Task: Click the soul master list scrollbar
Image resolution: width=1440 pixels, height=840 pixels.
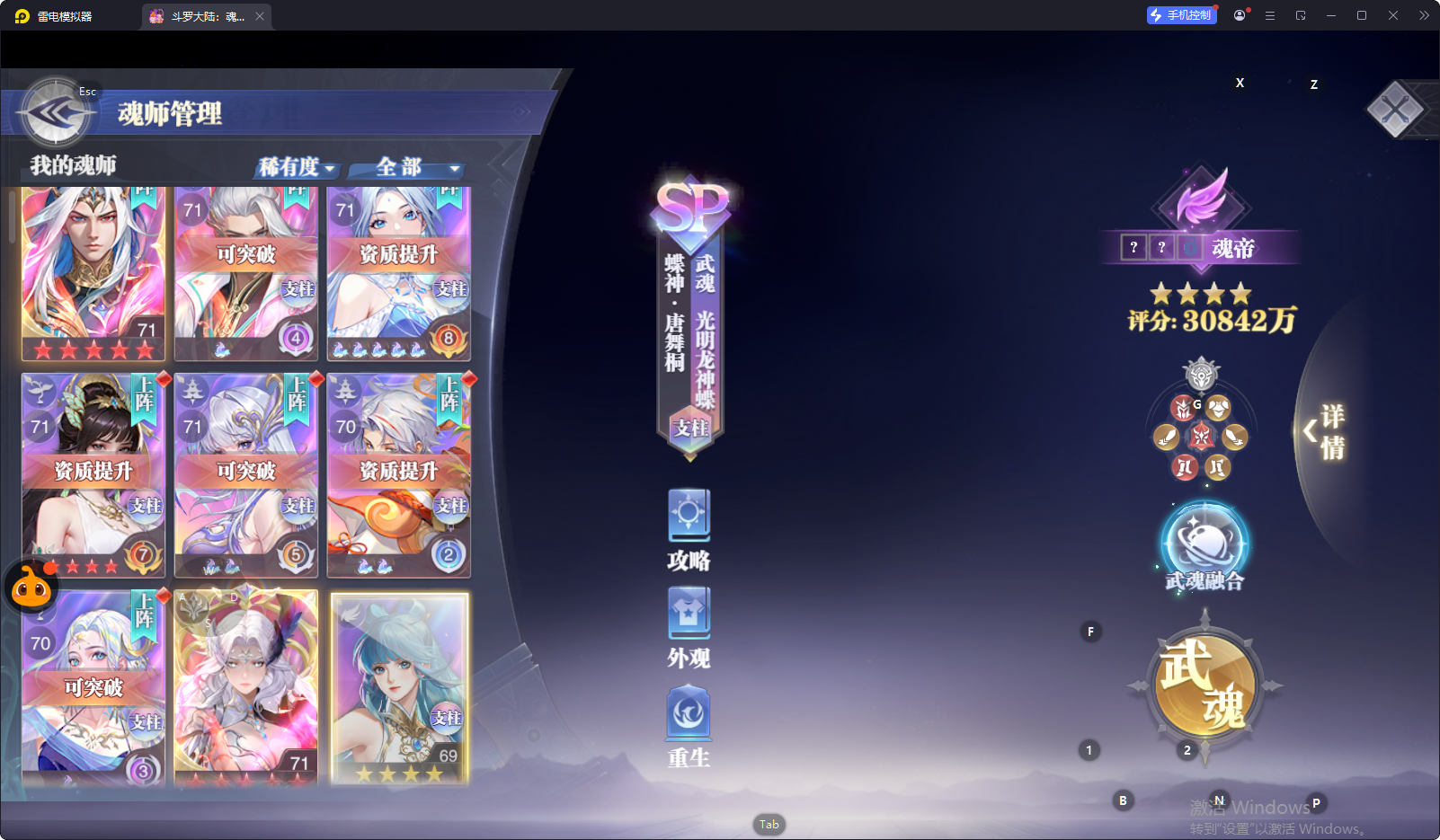Action: [12, 216]
